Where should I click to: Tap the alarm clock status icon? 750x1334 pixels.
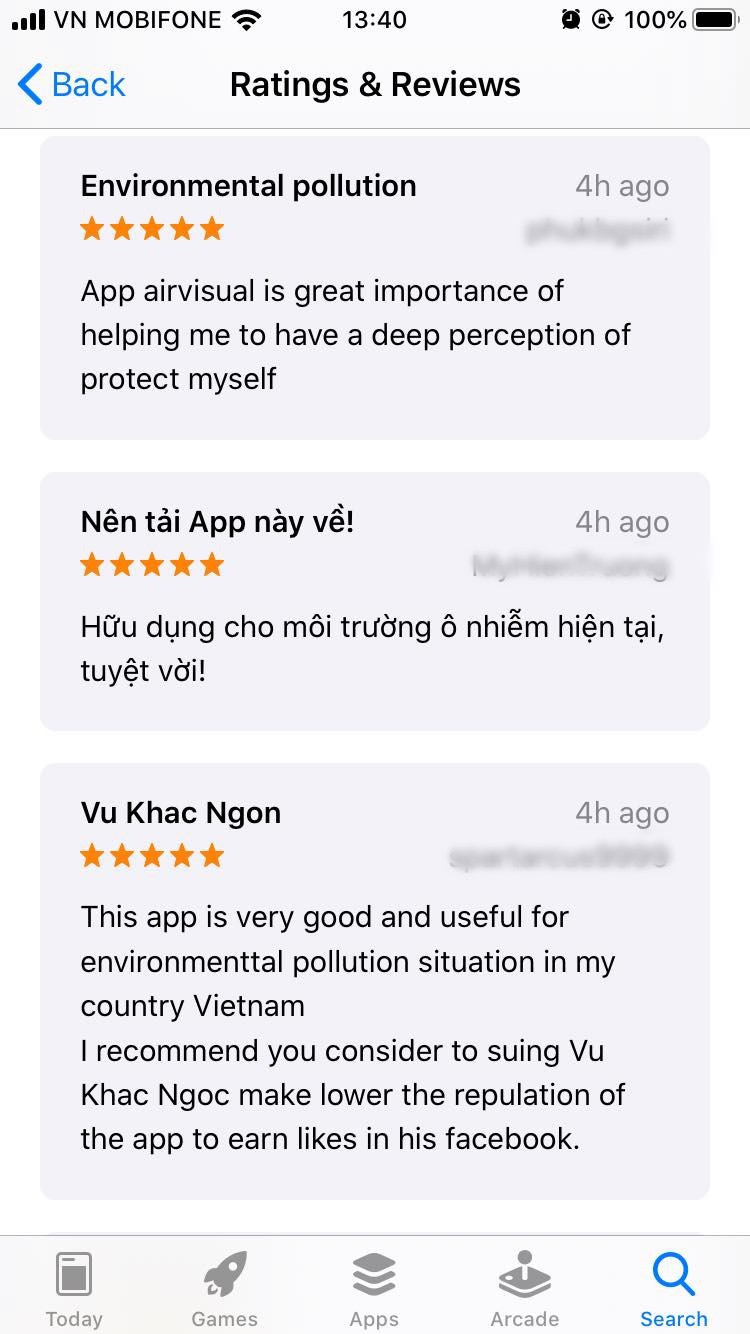[571, 19]
